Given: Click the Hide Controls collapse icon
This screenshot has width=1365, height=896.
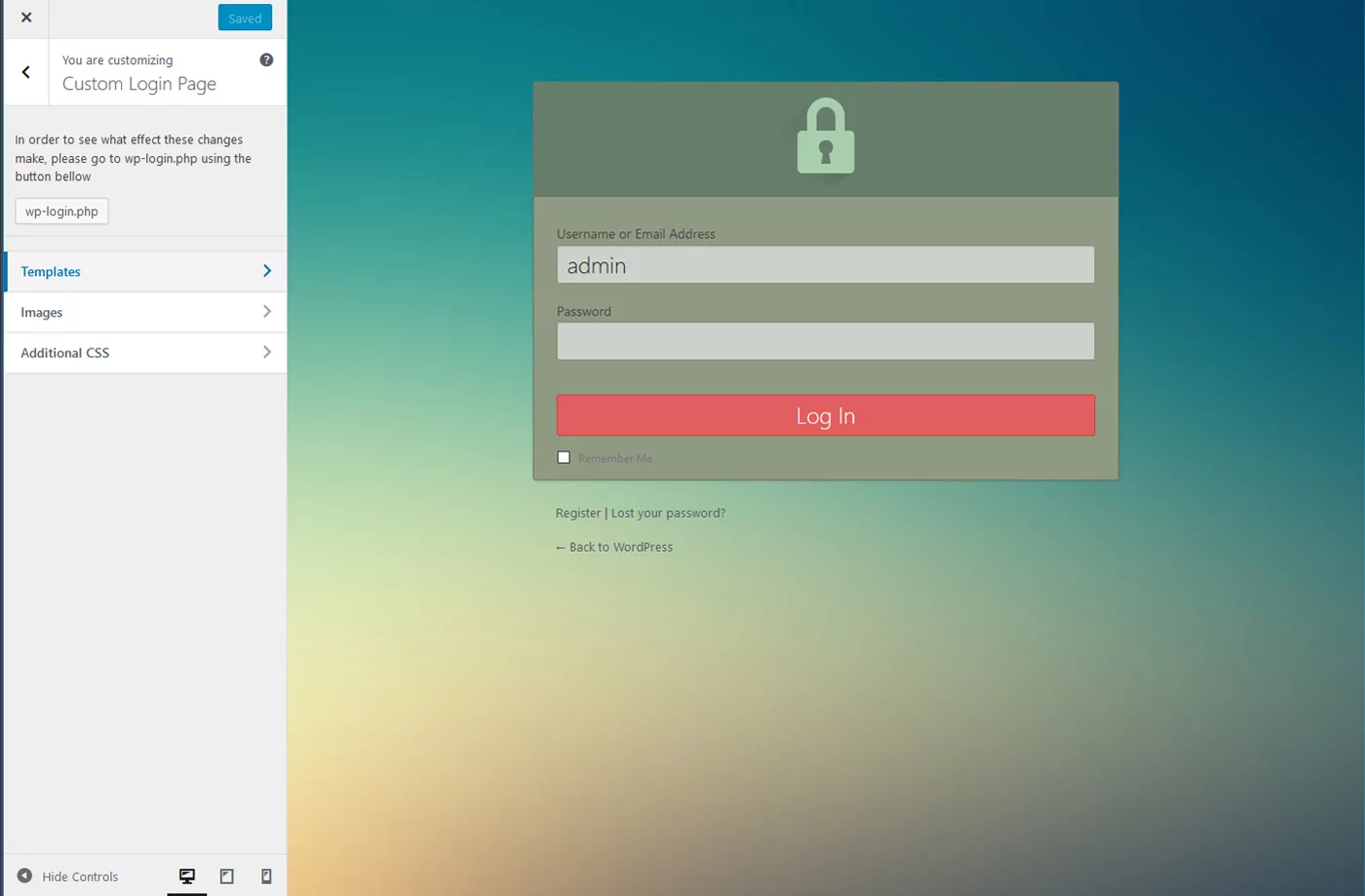Looking at the screenshot, I should (x=24, y=876).
